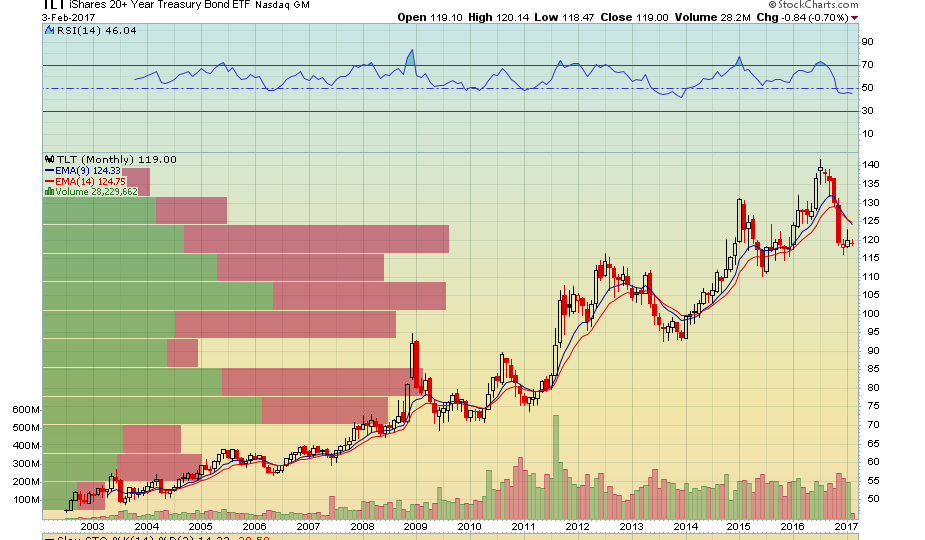Click the RSI(14) 46.04 label
The image size is (925, 540).
click(96, 30)
